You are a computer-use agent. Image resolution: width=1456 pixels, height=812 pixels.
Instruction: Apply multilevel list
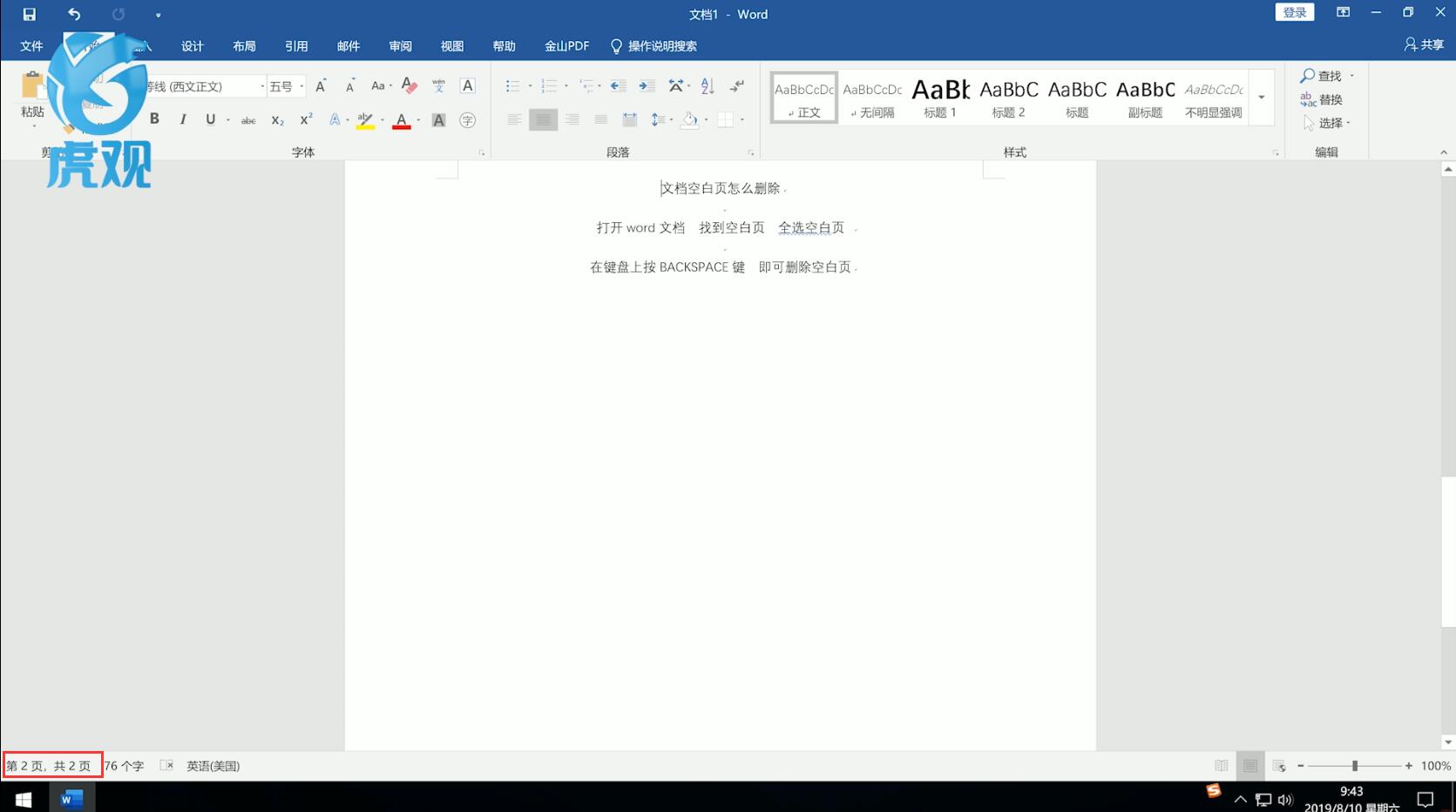point(586,85)
